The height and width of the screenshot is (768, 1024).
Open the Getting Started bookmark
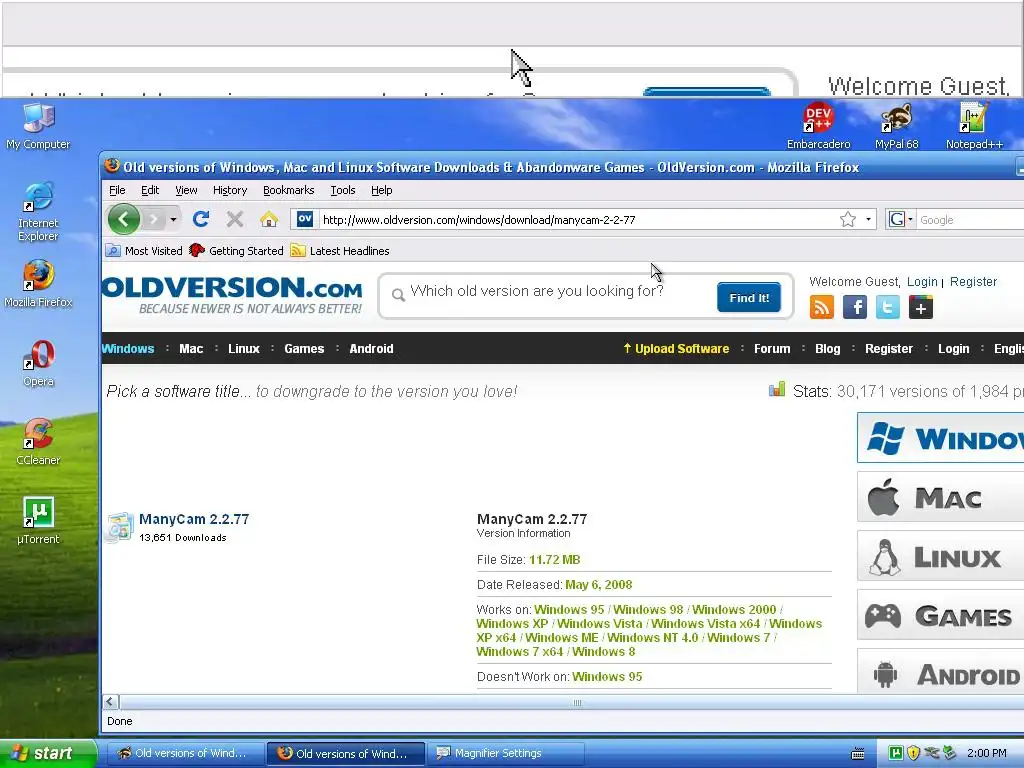(236, 251)
